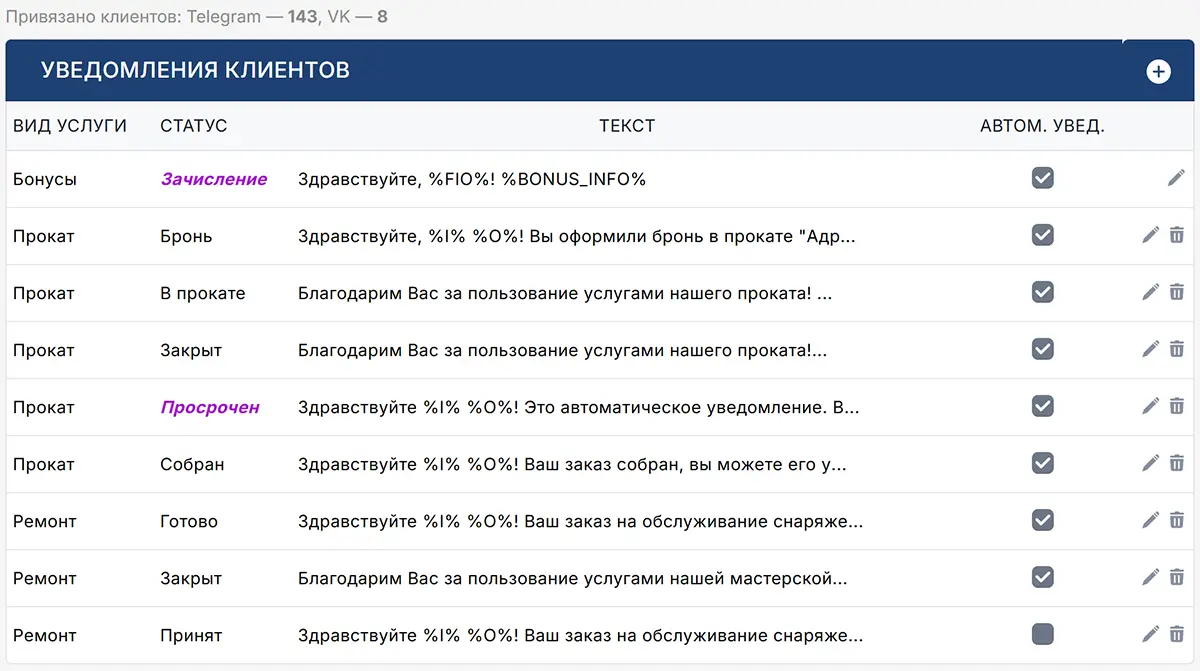Delete the Ремонт Принят notification

coord(1177,634)
